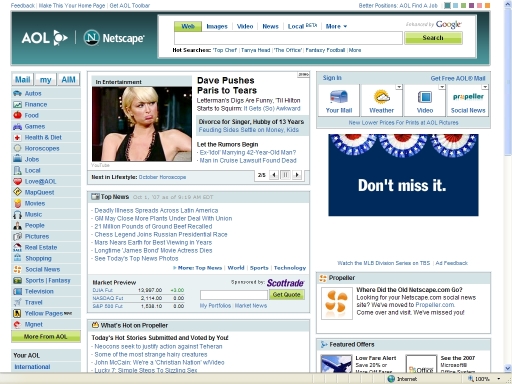Click the Paris Hilton story thumbnail

(x=142, y=124)
